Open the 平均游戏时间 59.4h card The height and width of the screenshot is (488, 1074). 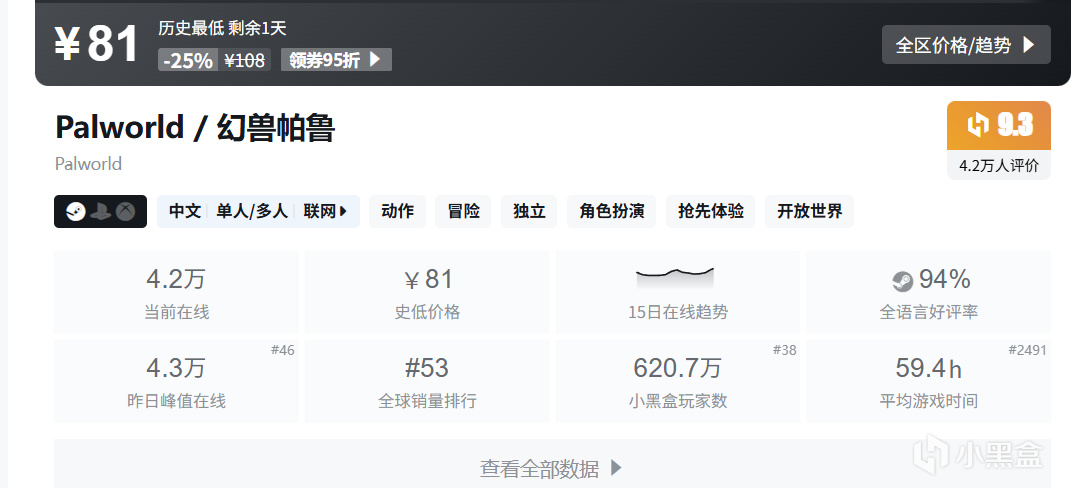click(x=928, y=381)
